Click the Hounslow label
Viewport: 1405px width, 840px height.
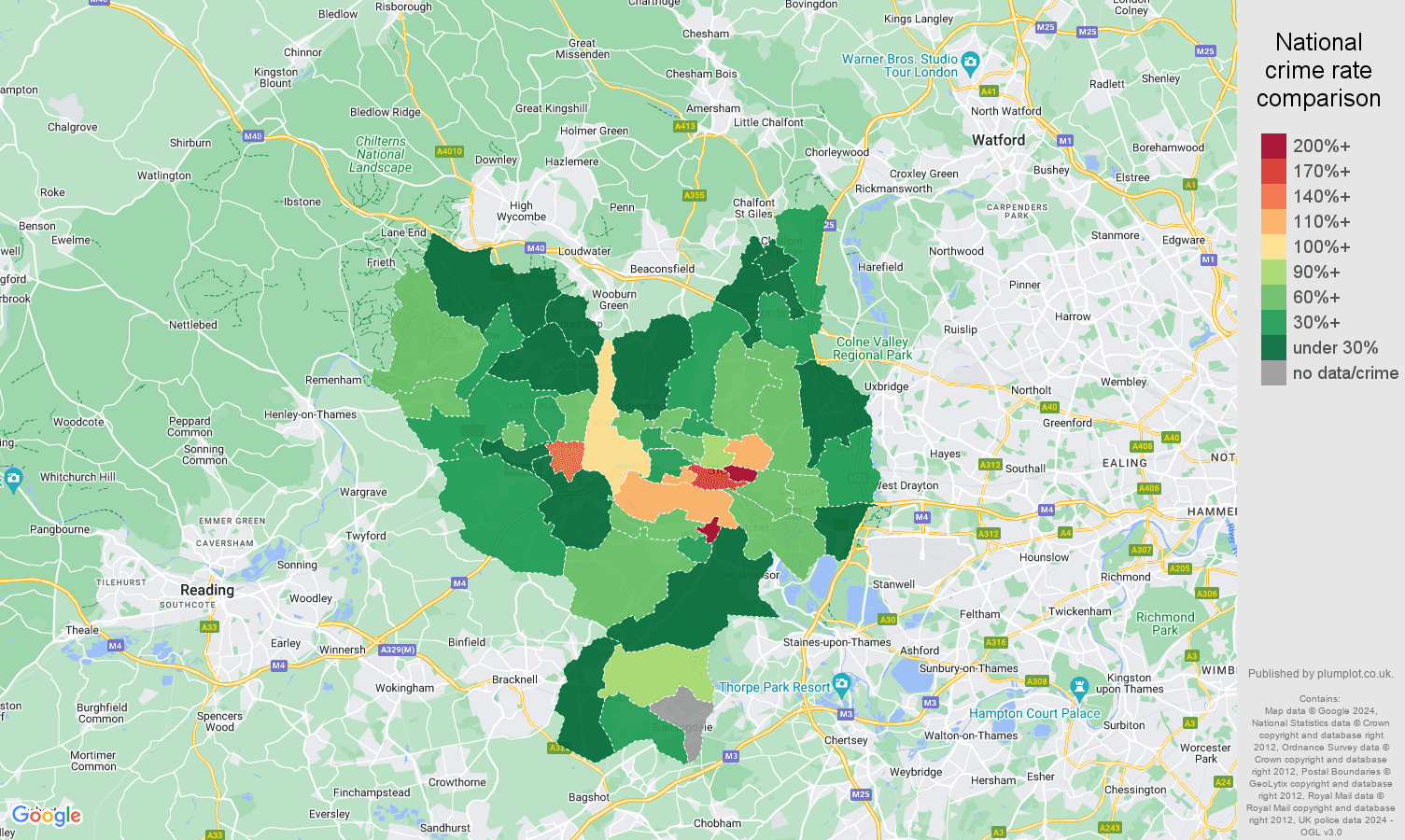click(x=1044, y=557)
